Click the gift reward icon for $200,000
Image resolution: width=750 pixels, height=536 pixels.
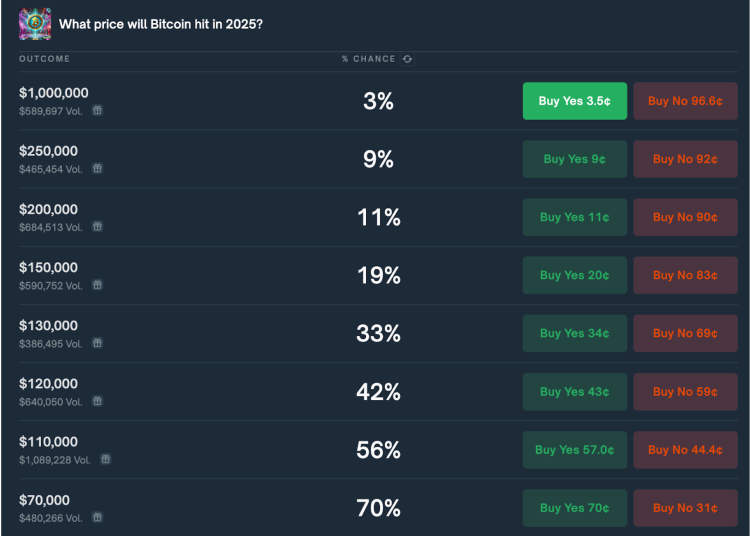pos(98,227)
